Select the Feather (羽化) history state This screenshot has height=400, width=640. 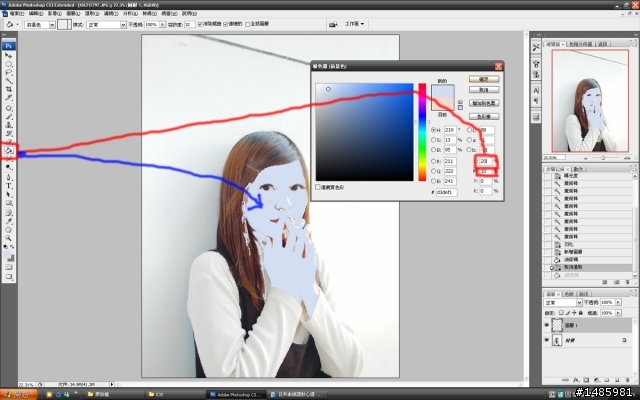(568, 244)
